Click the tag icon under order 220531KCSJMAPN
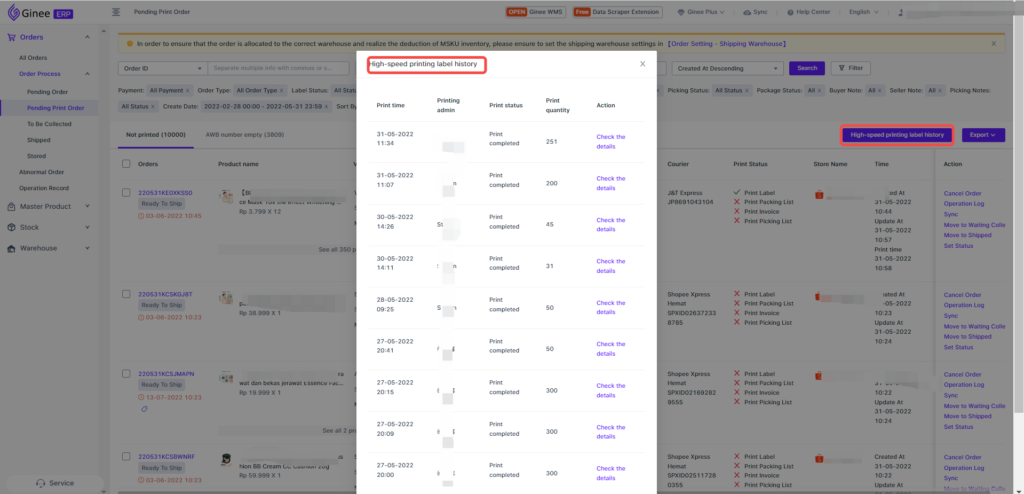 (x=144, y=409)
